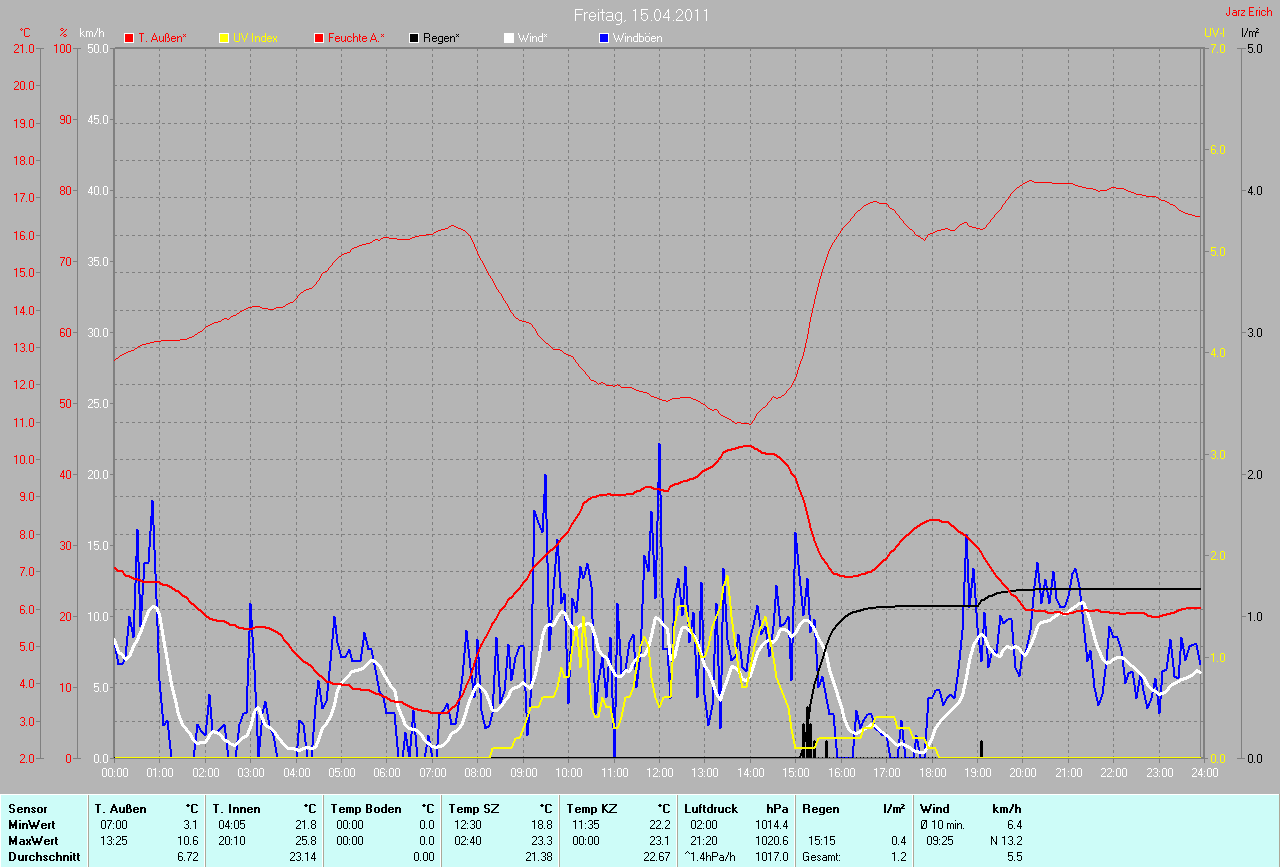This screenshot has height=867, width=1280.
Task: Select the Luftdruck minimum value "1014.4"
Action: pos(772,824)
